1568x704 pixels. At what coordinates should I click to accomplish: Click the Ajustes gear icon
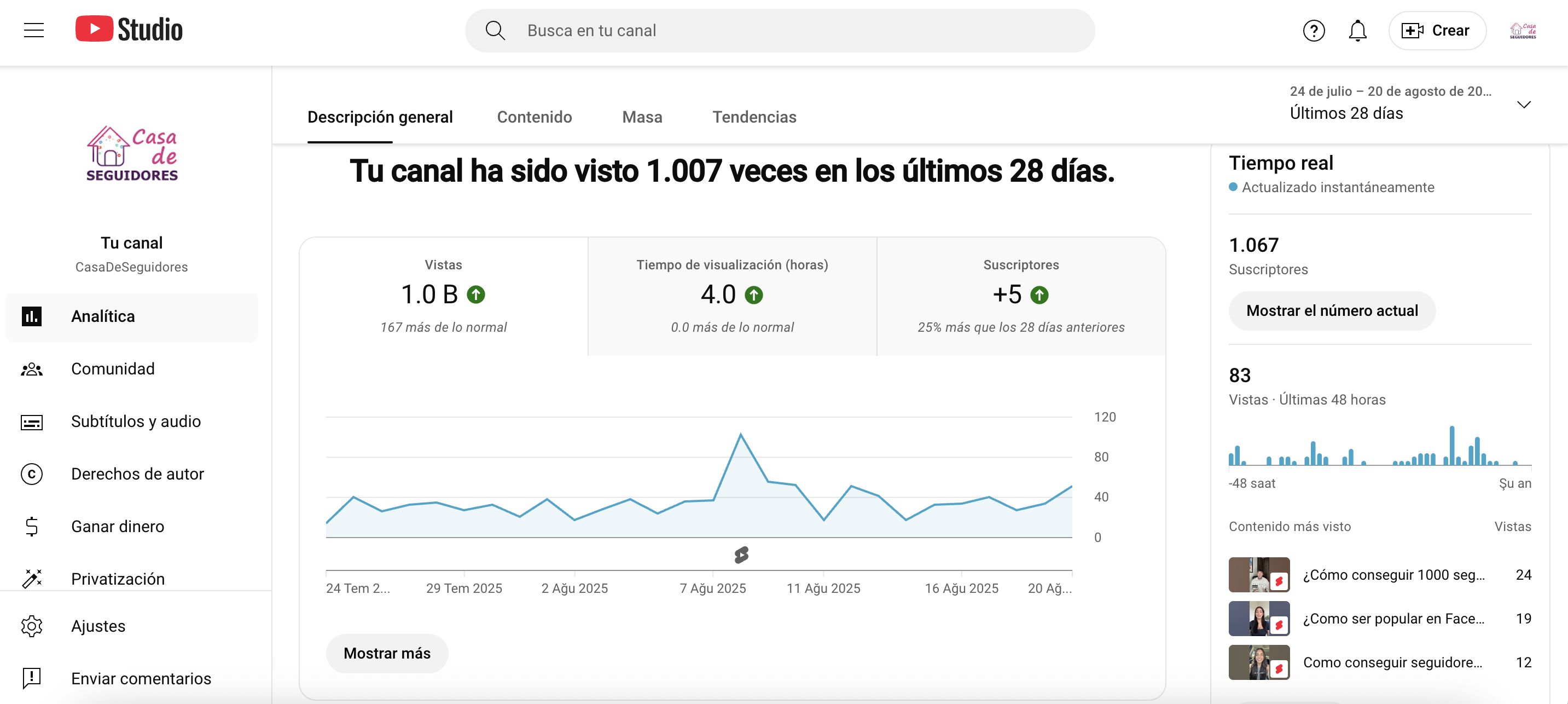(x=32, y=626)
